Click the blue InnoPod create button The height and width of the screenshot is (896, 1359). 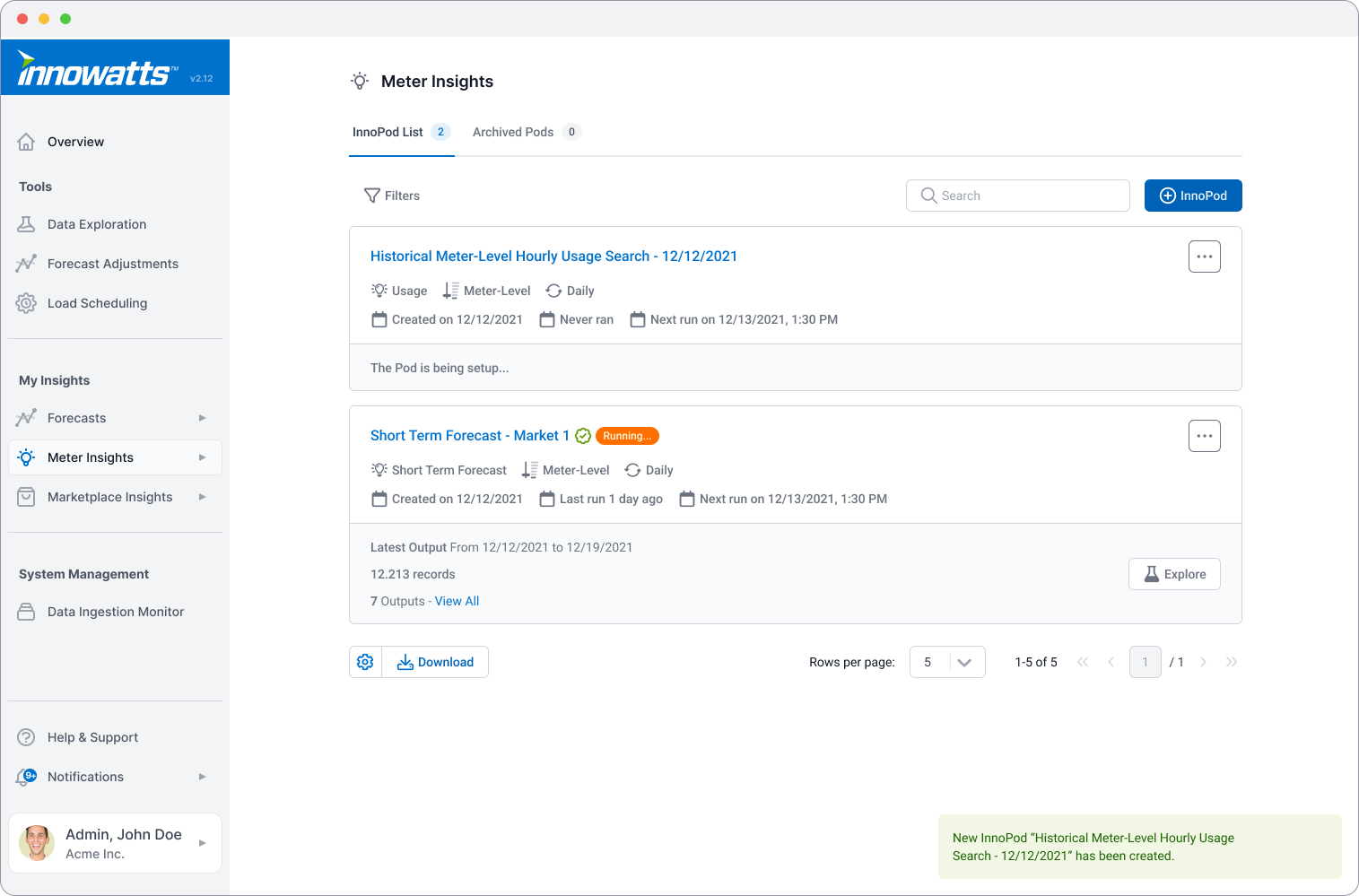pyautogui.click(x=1192, y=196)
